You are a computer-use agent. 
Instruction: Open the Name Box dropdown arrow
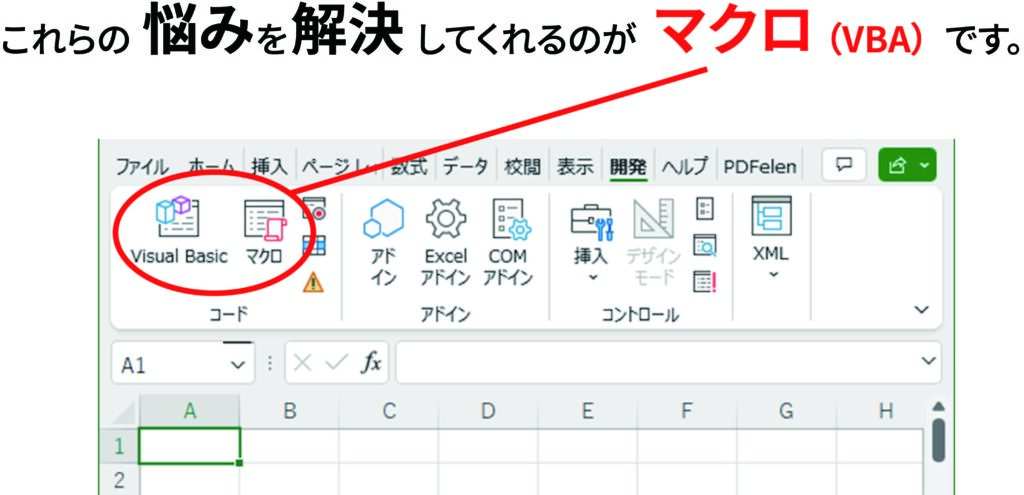tap(237, 365)
